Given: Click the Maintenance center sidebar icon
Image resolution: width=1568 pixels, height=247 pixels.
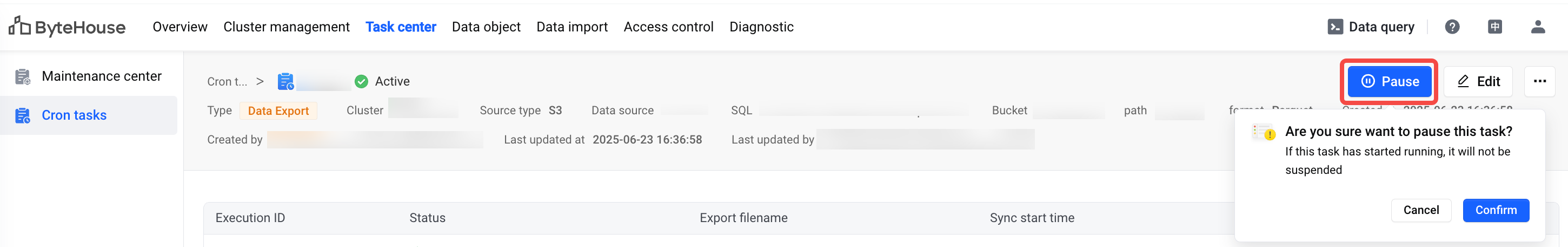Looking at the screenshot, I should [23, 76].
